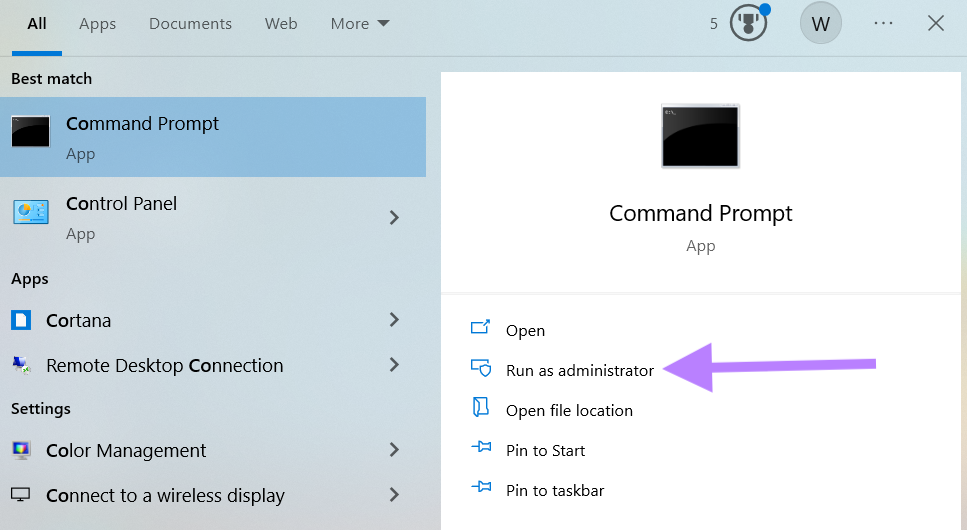The image size is (967, 530).
Task: Open the W user account avatar
Action: pos(820,23)
